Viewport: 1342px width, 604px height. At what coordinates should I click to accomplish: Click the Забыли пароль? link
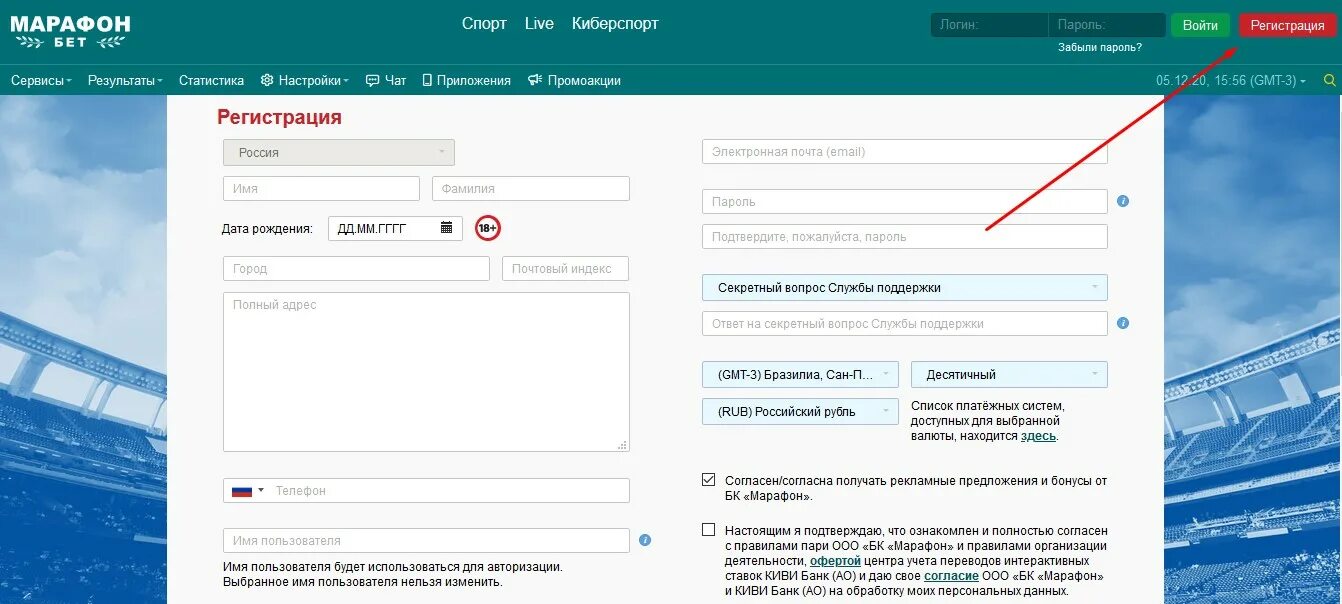(1100, 47)
